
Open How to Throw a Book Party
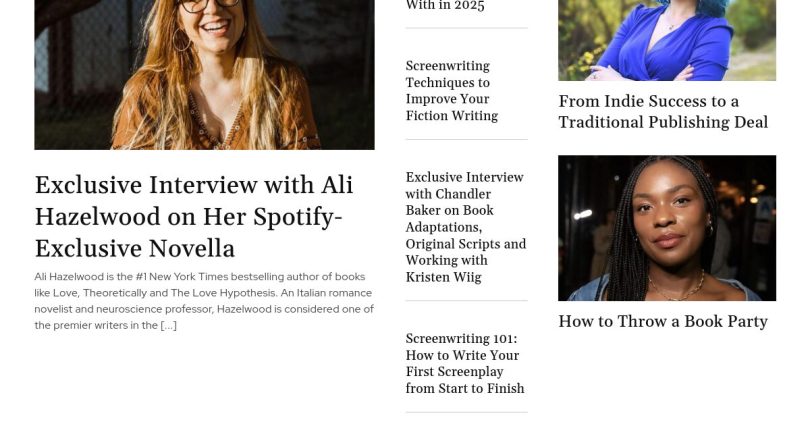663,321
